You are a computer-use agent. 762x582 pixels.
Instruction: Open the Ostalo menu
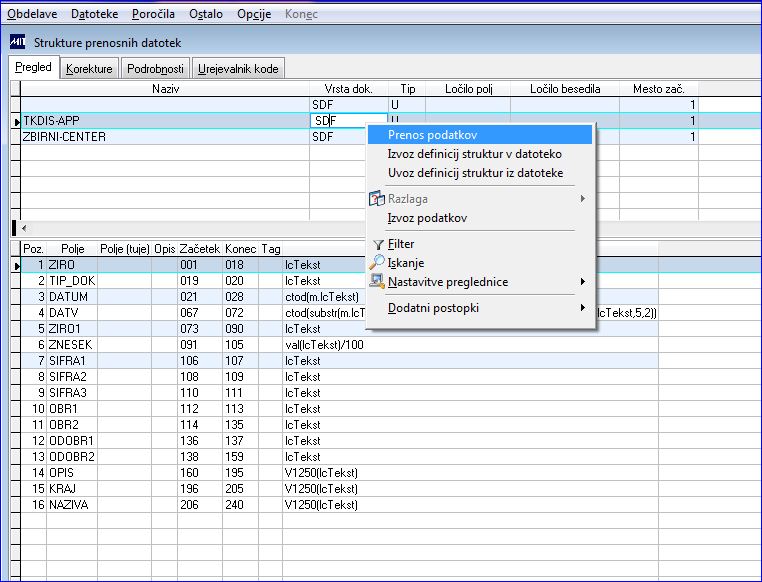(x=206, y=14)
